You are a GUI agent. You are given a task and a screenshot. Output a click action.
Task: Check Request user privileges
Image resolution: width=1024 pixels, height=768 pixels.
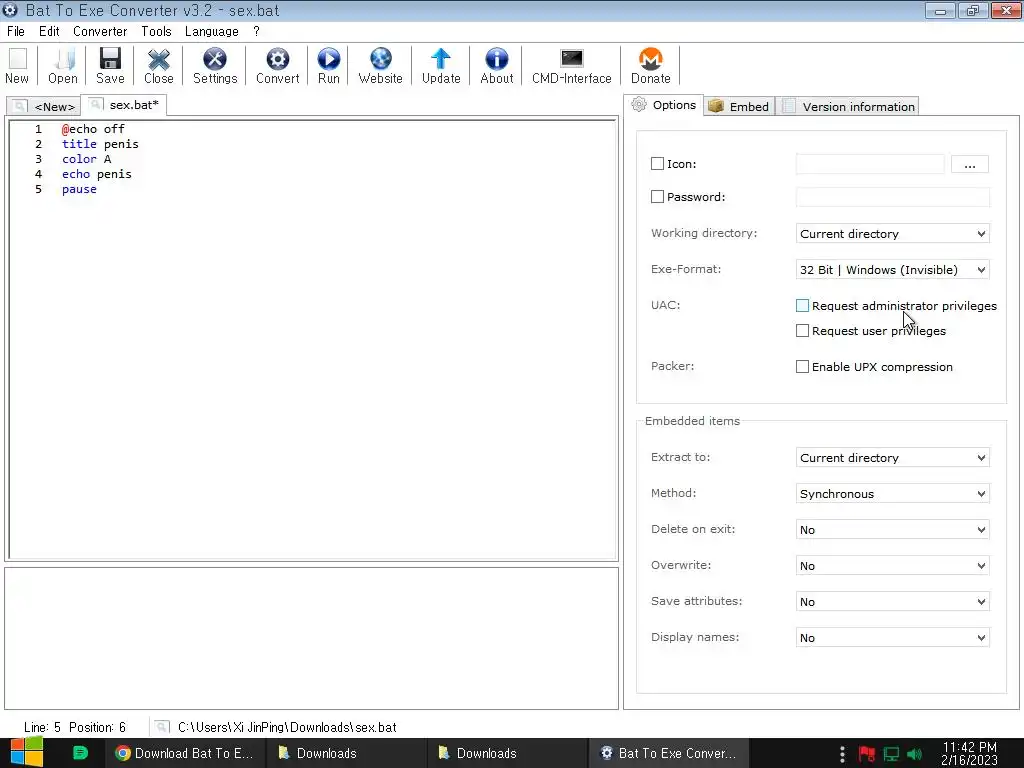pos(803,330)
